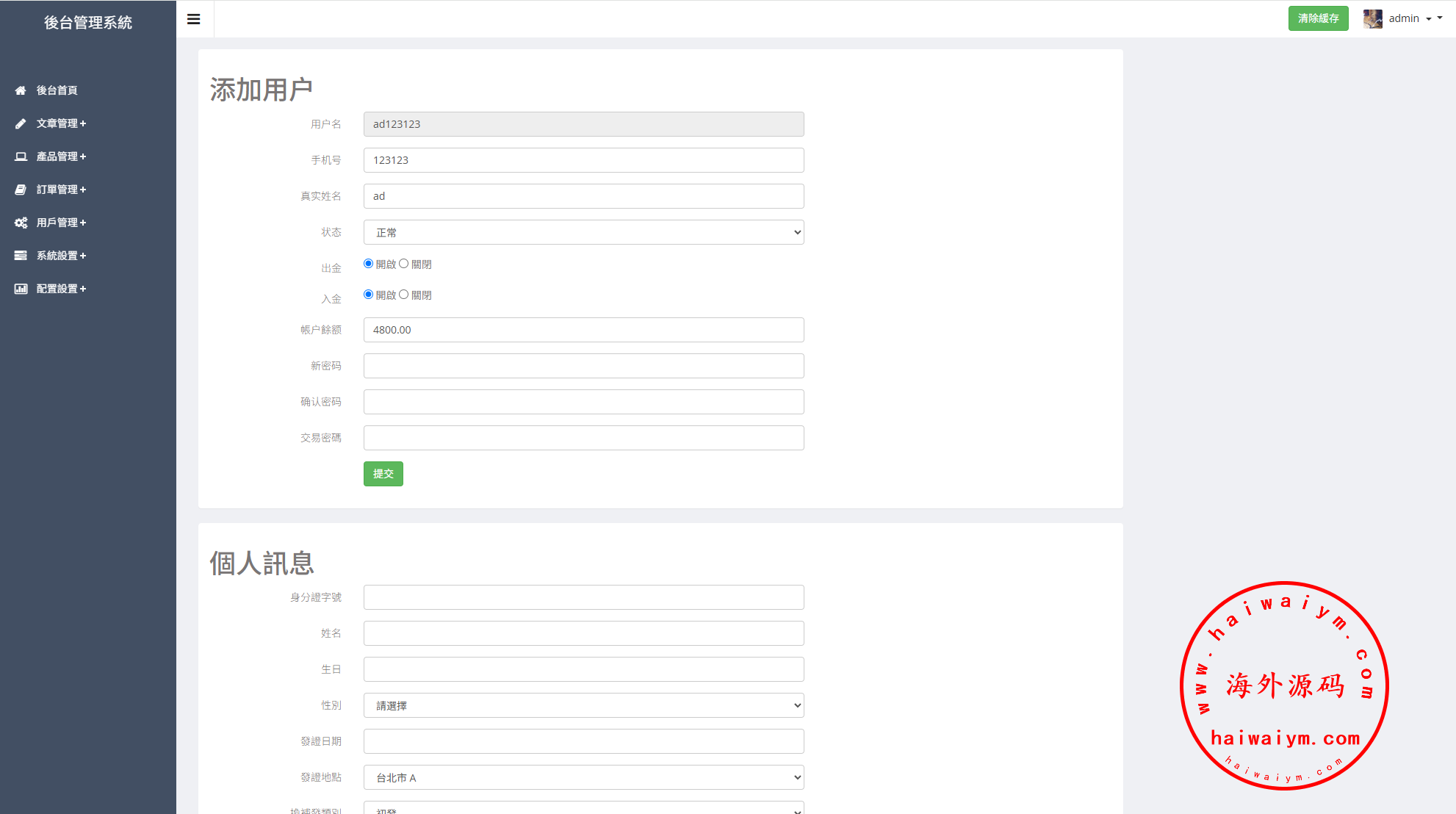Open 用戶管理+ in the sidebar

(x=62, y=223)
